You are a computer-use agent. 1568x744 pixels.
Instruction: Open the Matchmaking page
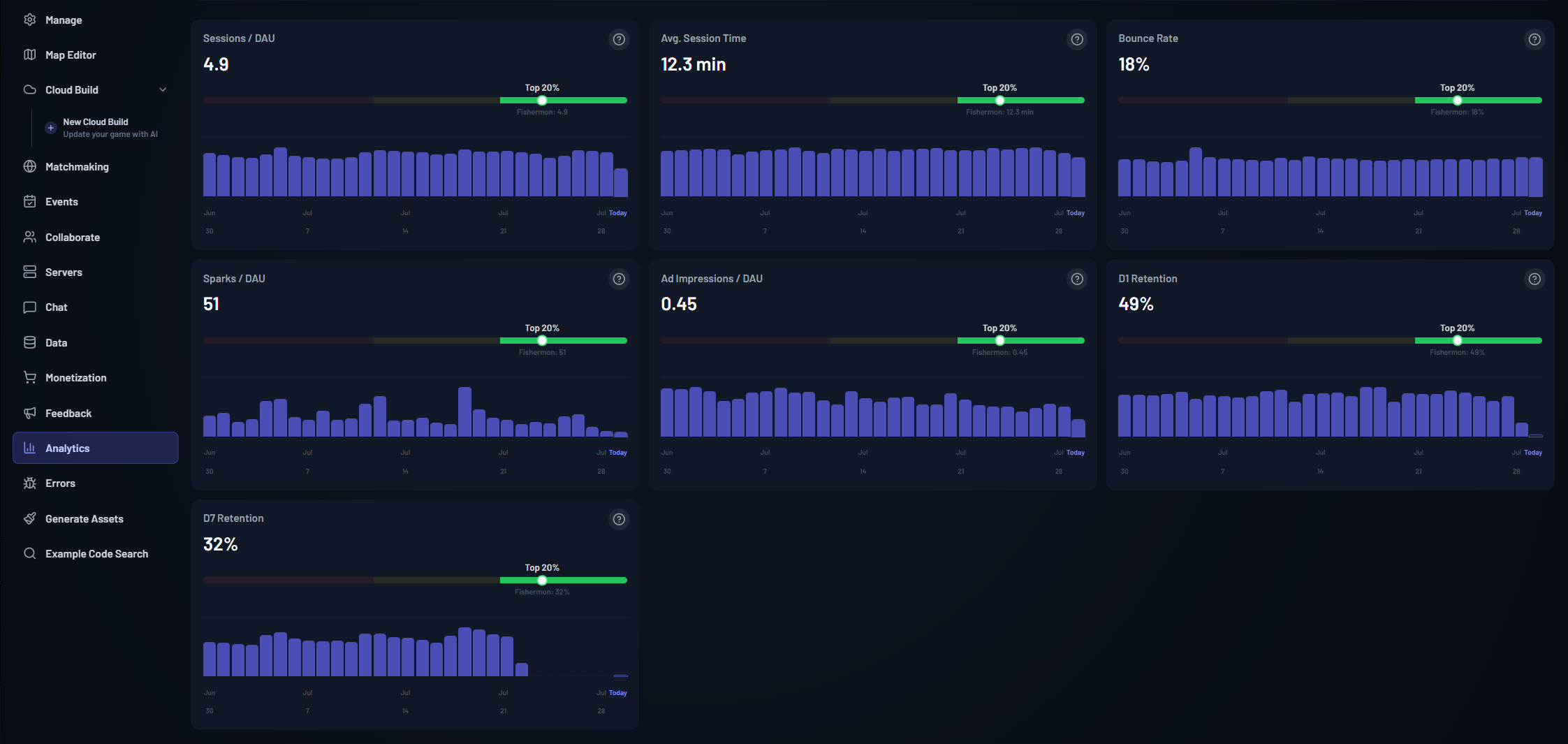[x=96, y=166]
